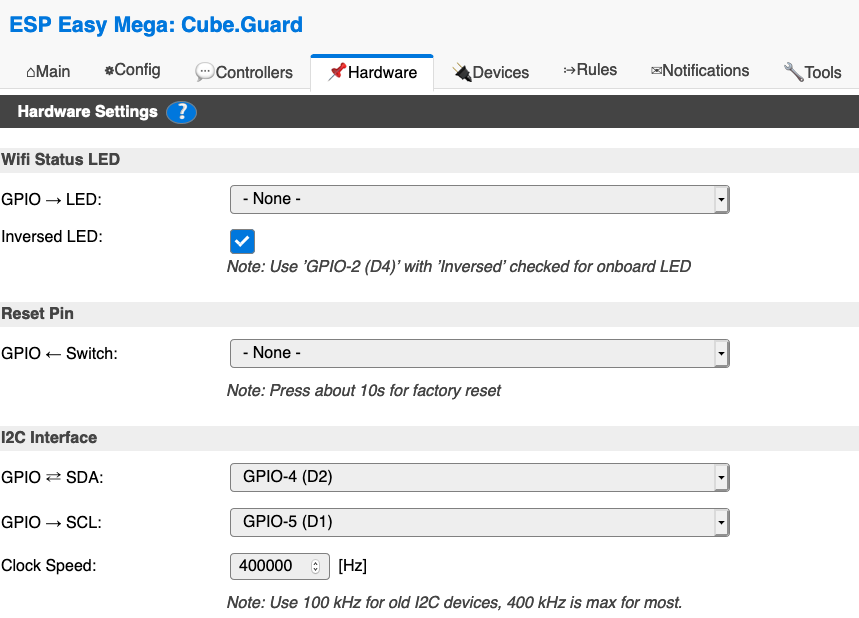859x618 pixels.
Task: Click the Clock Speed input field
Action: [269, 566]
